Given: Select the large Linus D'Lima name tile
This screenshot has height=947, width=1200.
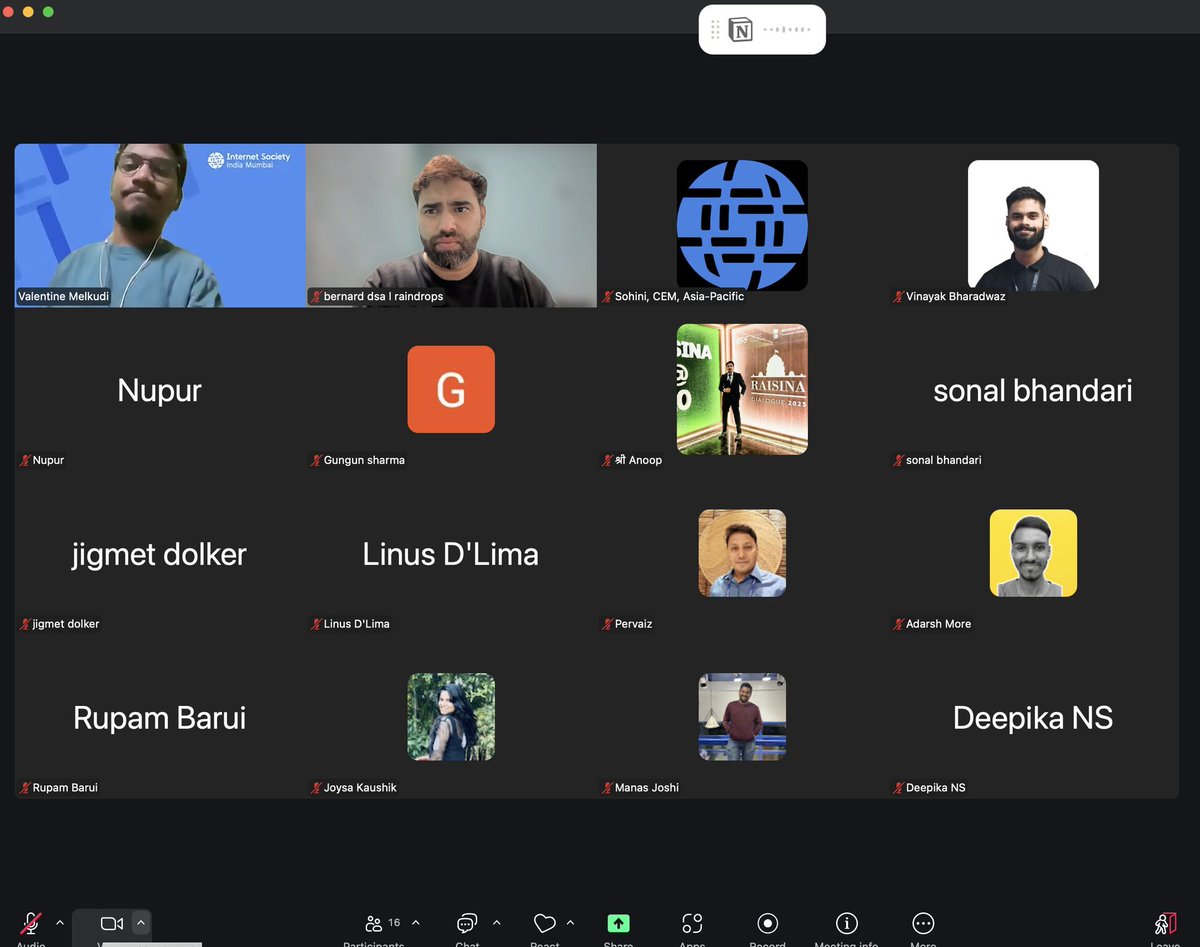Looking at the screenshot, I should tap(451, 553).
